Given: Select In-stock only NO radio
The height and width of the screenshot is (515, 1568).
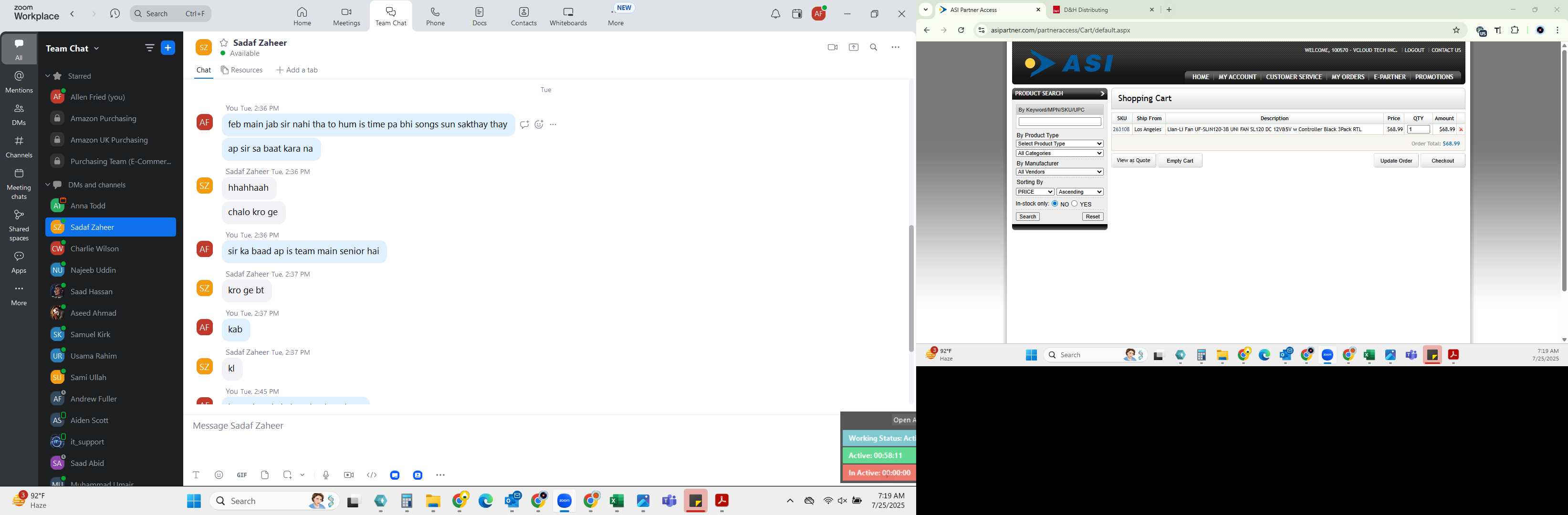Looking at the screenshot, I should coord(1055,204).
